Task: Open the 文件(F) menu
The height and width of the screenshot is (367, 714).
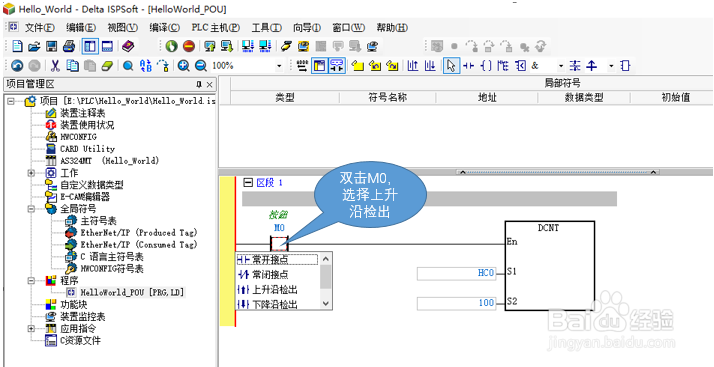Action: [40, 28]
